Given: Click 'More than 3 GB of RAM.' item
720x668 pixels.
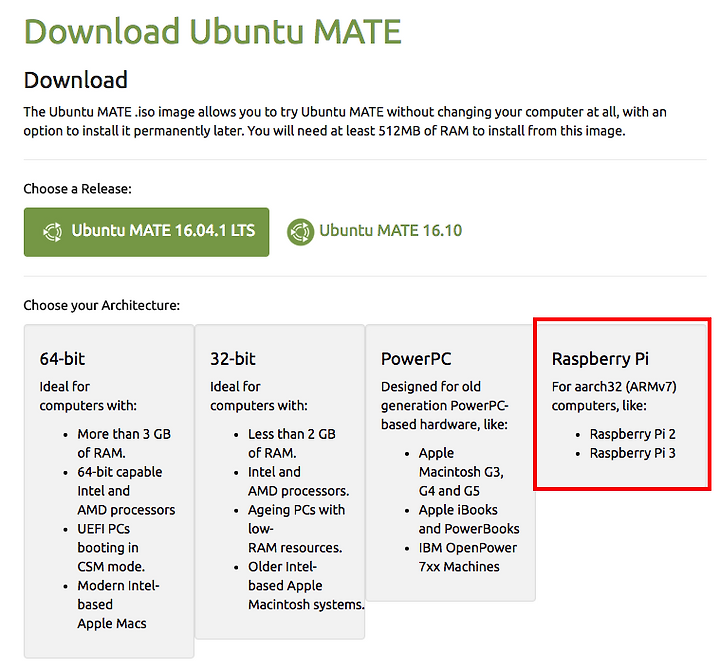Looking at the screenshot, I should [x=124, y=443].
